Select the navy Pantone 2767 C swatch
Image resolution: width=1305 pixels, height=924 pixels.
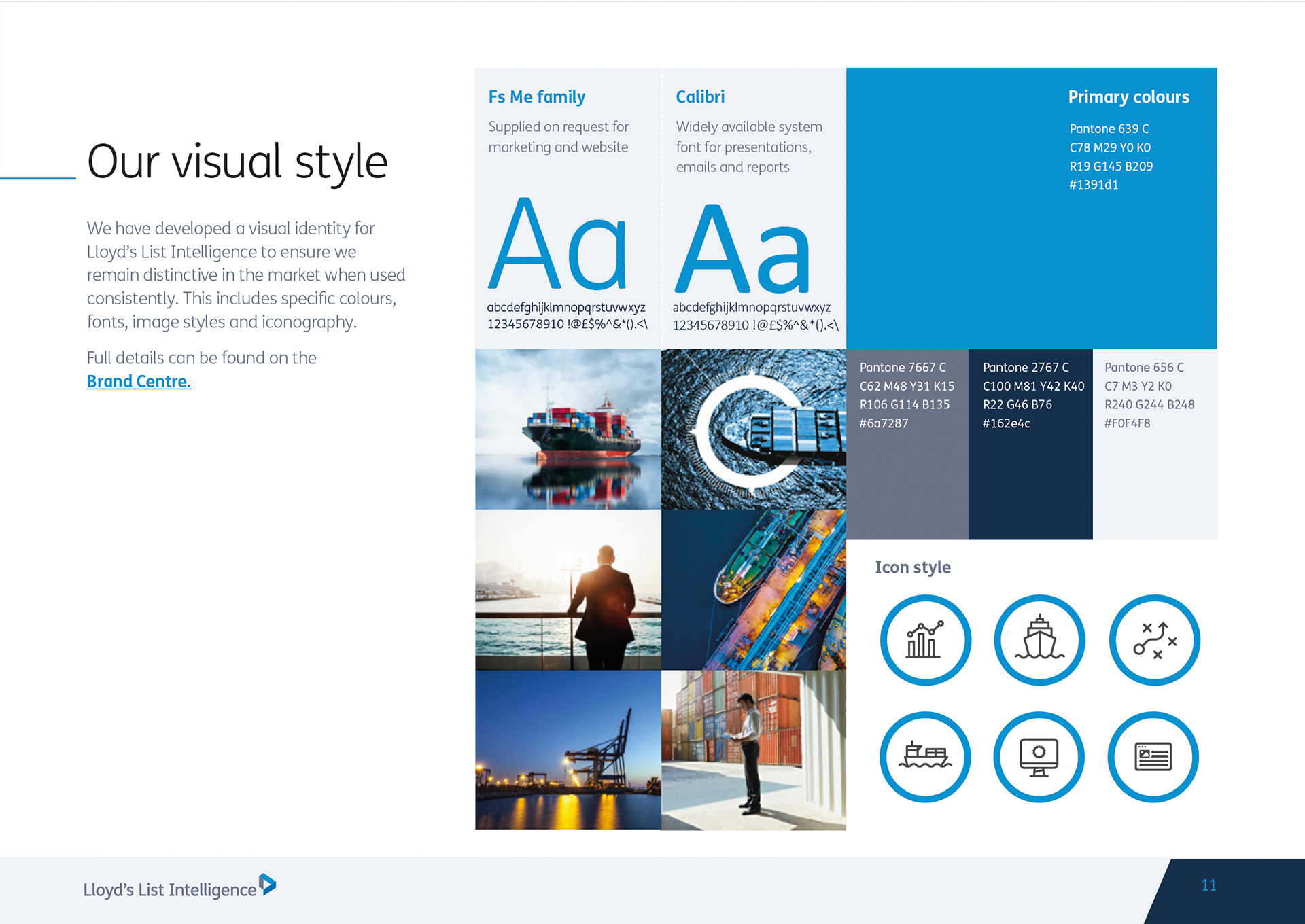1030,444
